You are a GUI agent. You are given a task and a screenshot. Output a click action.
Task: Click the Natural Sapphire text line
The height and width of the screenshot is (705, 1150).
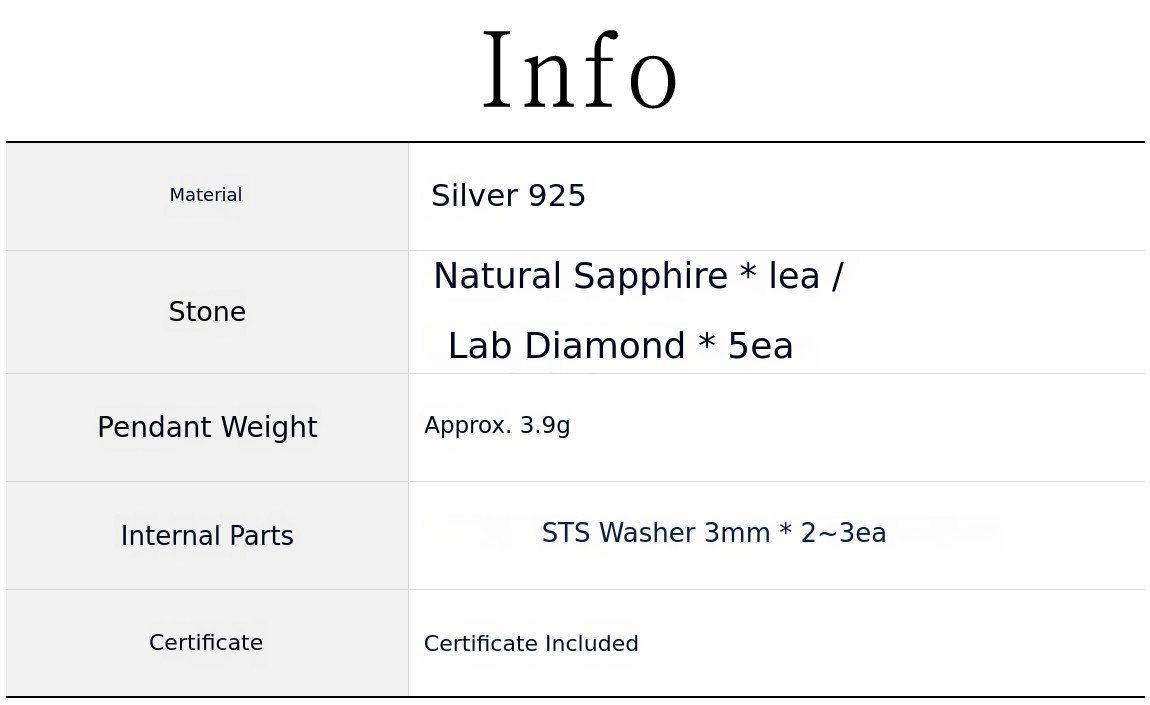pyautogui.click(x=638, y=277)
